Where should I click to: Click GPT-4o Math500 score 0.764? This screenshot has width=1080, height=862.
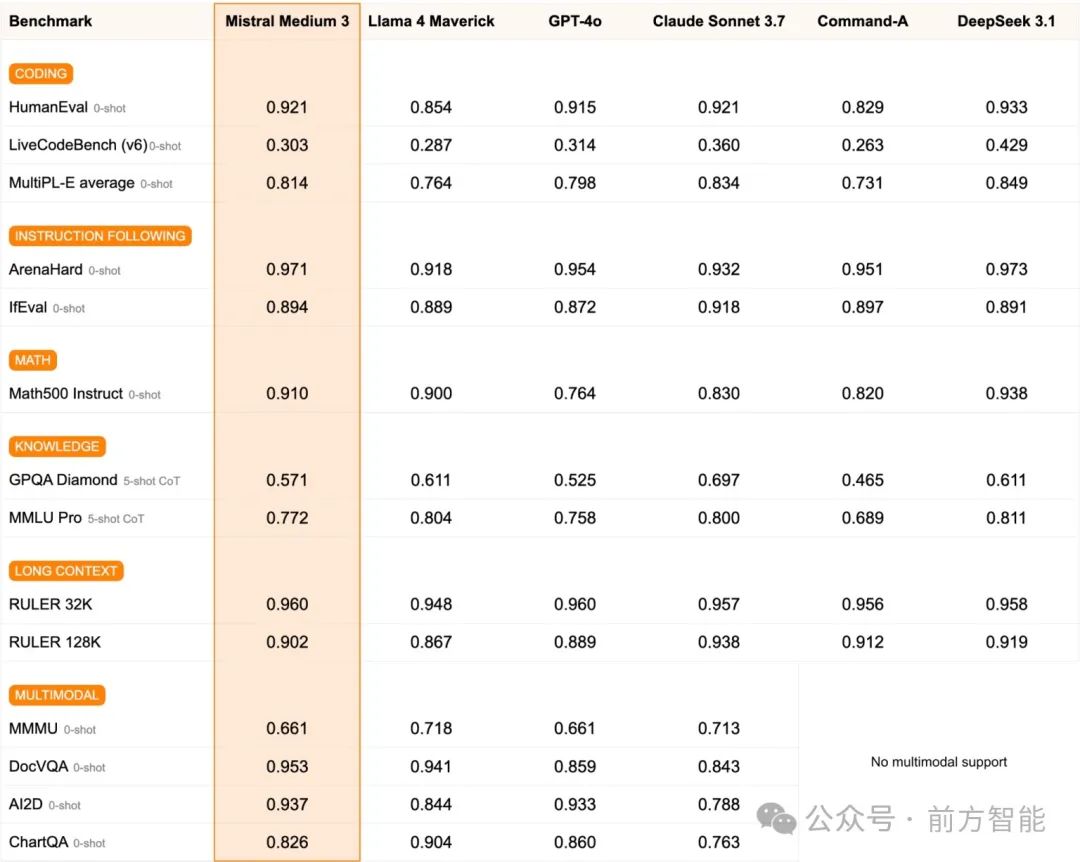point(575,393)
